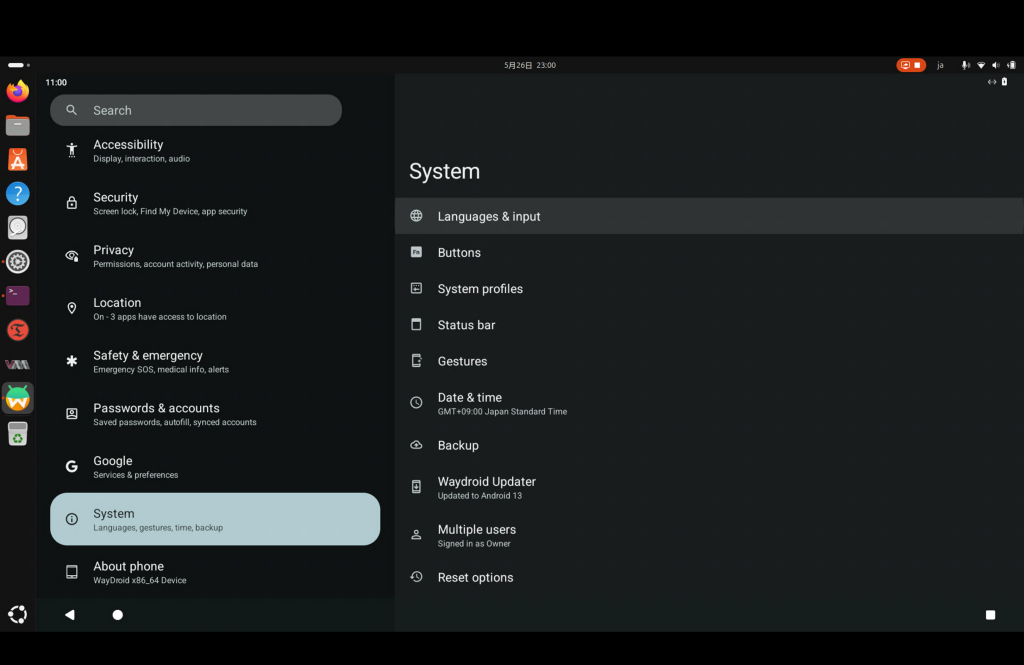This screenshot has width=1024, height=665.
Task: Click the Google G icon
Action: pyautogui.click(x=72, y=466)
